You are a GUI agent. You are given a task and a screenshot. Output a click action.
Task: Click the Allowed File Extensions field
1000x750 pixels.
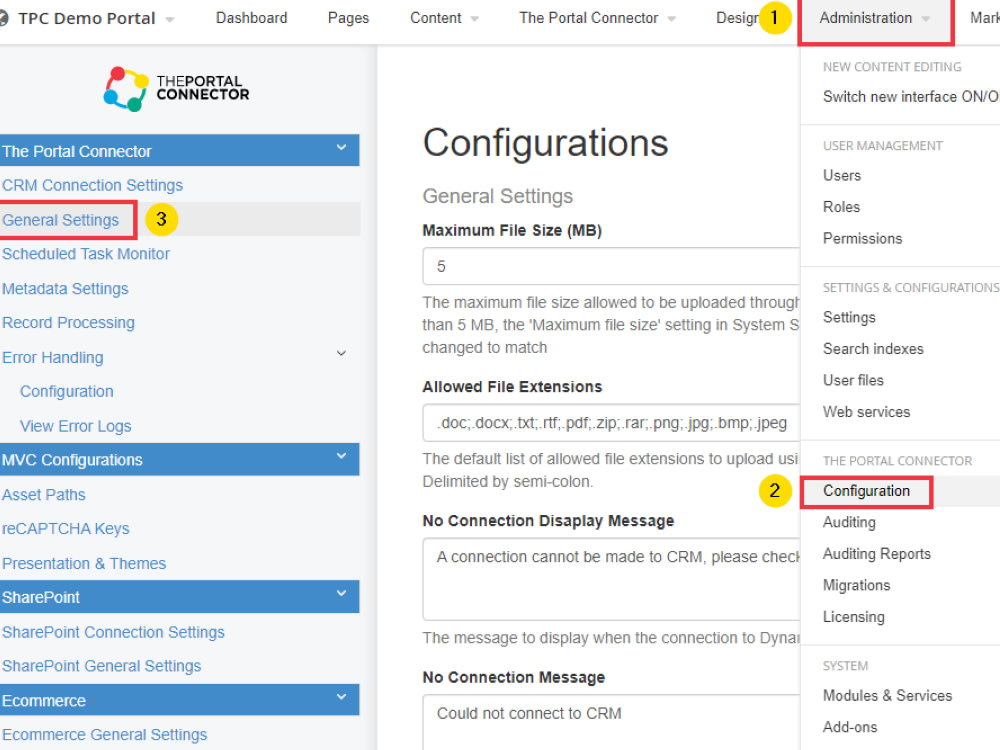point(611,422)
